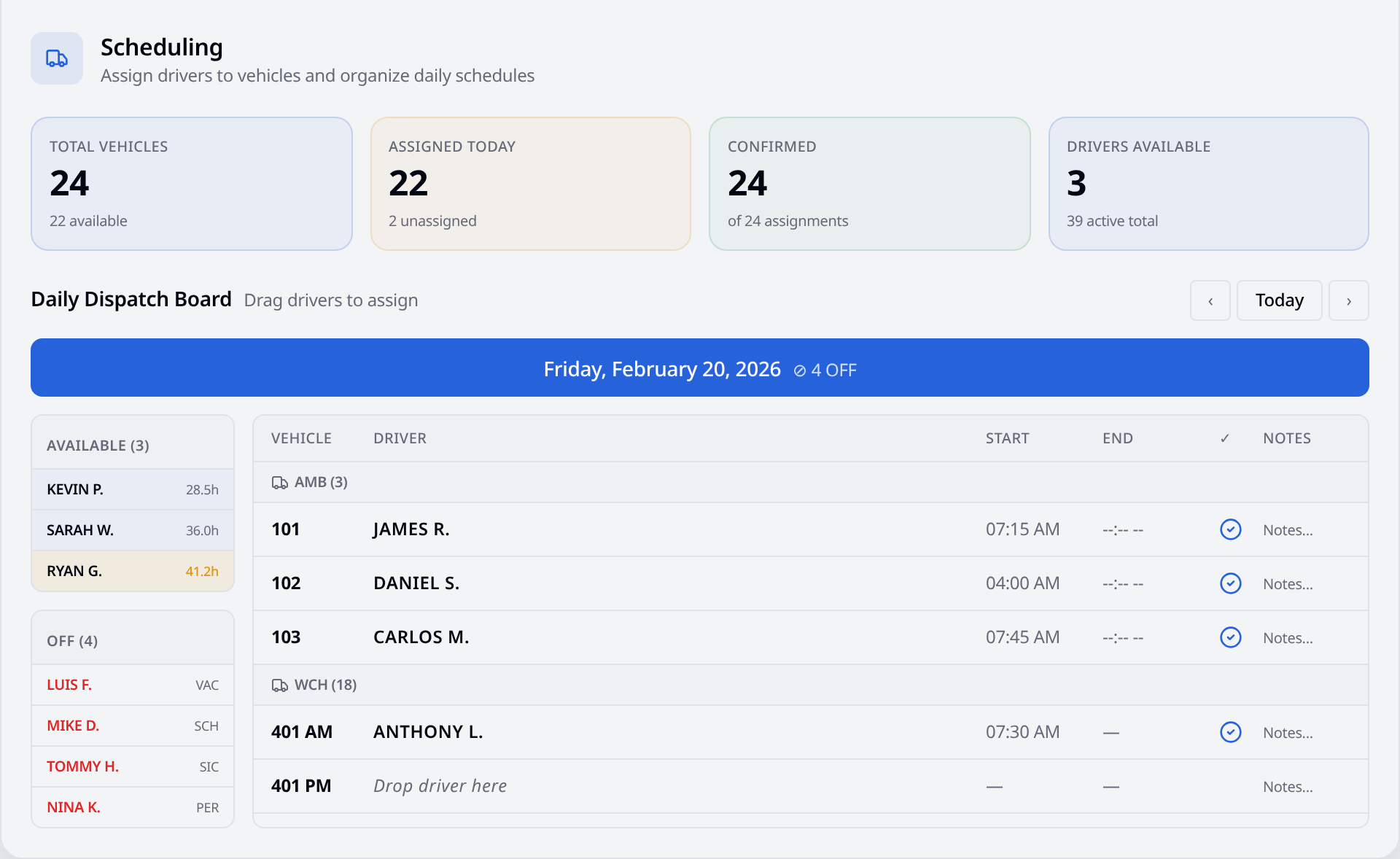Select available driver KEVIN P.
This screenshot has height=859, width=1400.
point(133,489)
